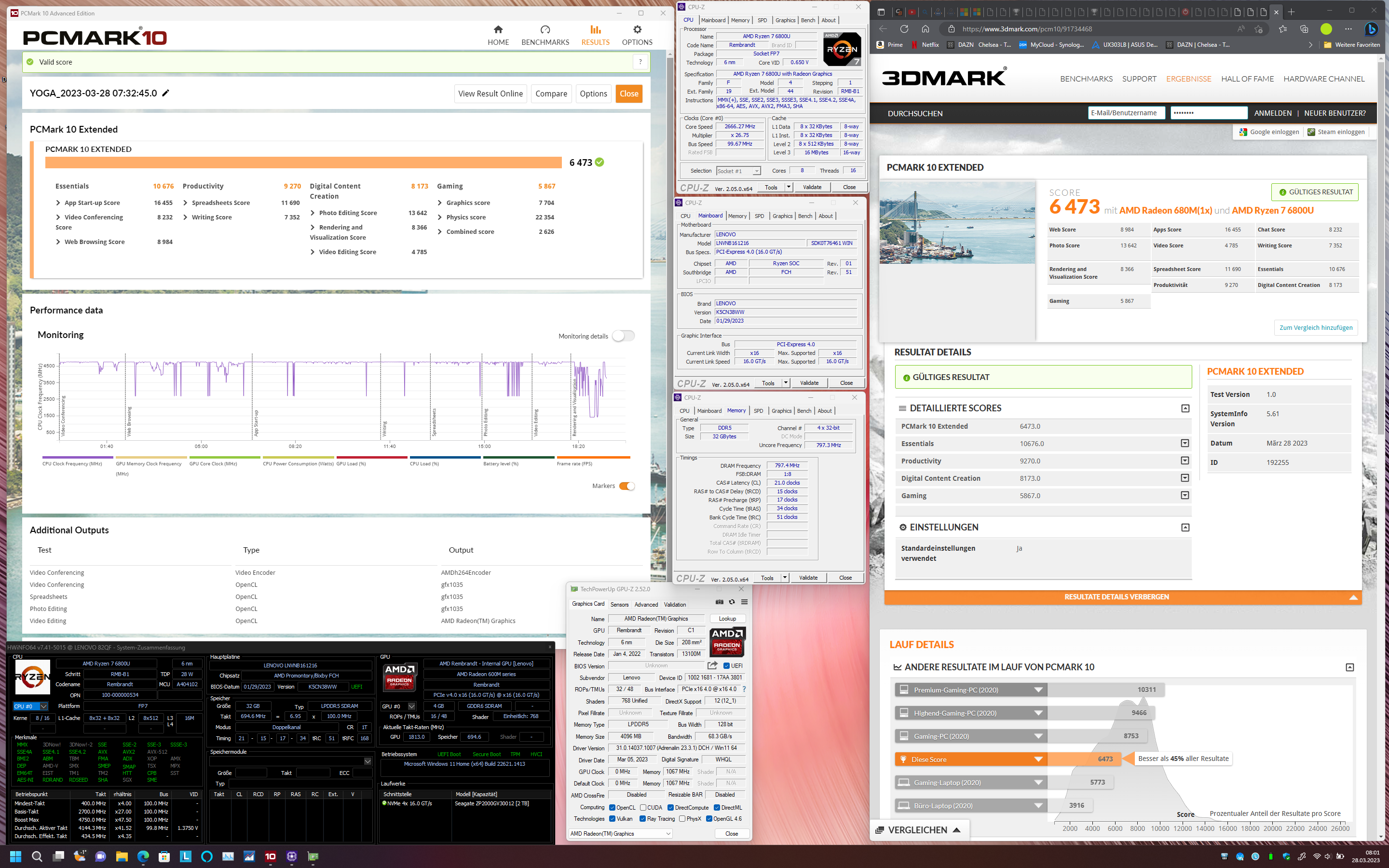
Task: Click the E-Mail/Benutzername input field
Action: tap(1126, 112)
